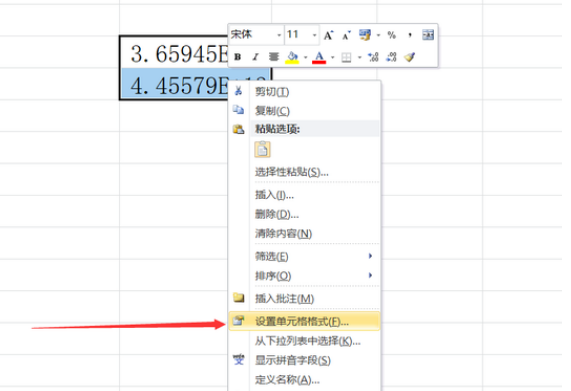Viewport: 571px width, 391px height.
Task: Apply percent style from mini toolbar
Action: pyautogui.click(x=391, y=35)
